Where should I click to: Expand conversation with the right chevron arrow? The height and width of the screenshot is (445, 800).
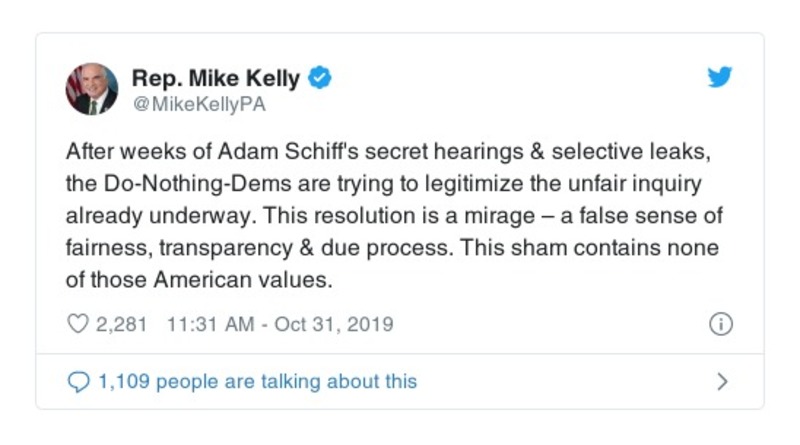722,381
